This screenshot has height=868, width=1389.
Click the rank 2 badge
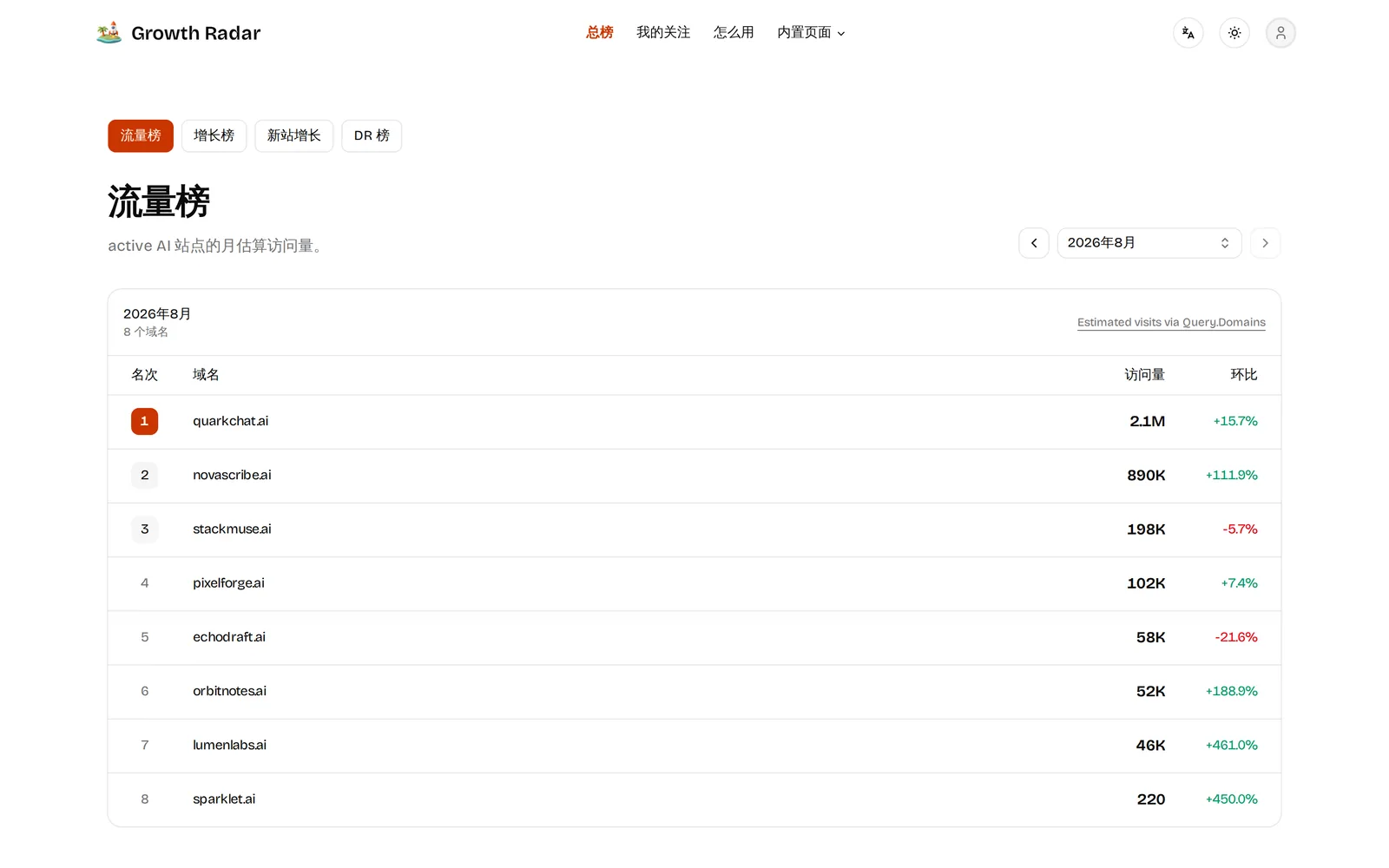tap(145, 475)
